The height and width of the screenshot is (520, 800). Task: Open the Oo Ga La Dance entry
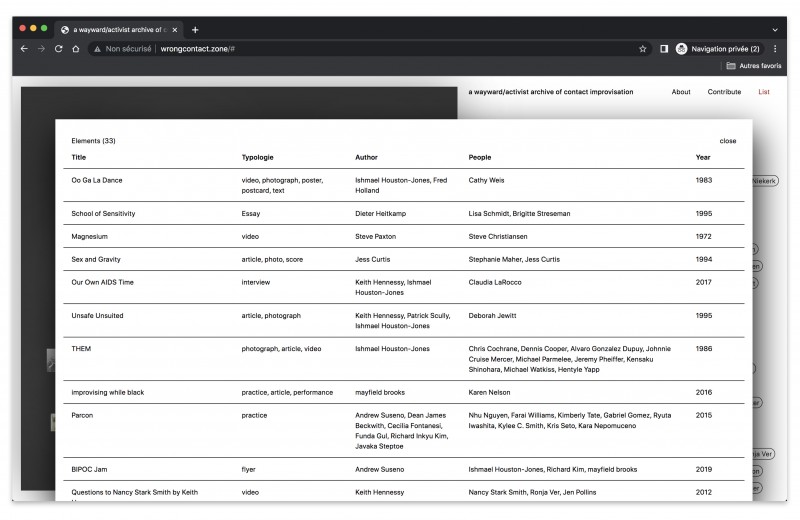[x=97, y=180]
